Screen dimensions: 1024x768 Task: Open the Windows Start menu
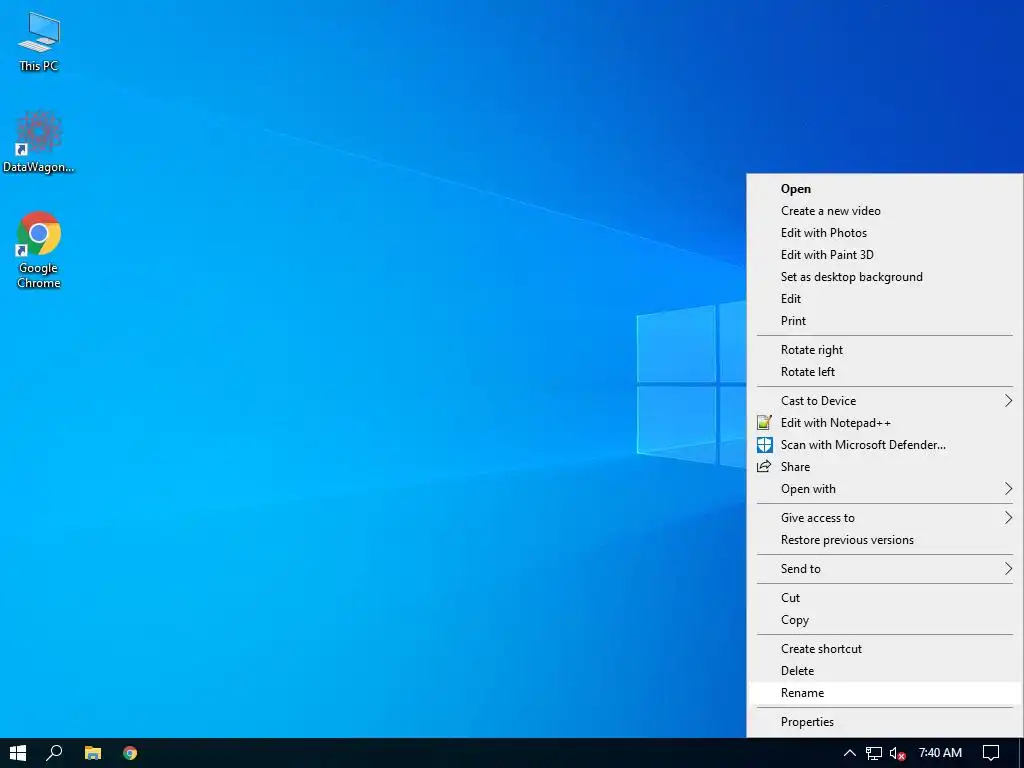[18, 753]
